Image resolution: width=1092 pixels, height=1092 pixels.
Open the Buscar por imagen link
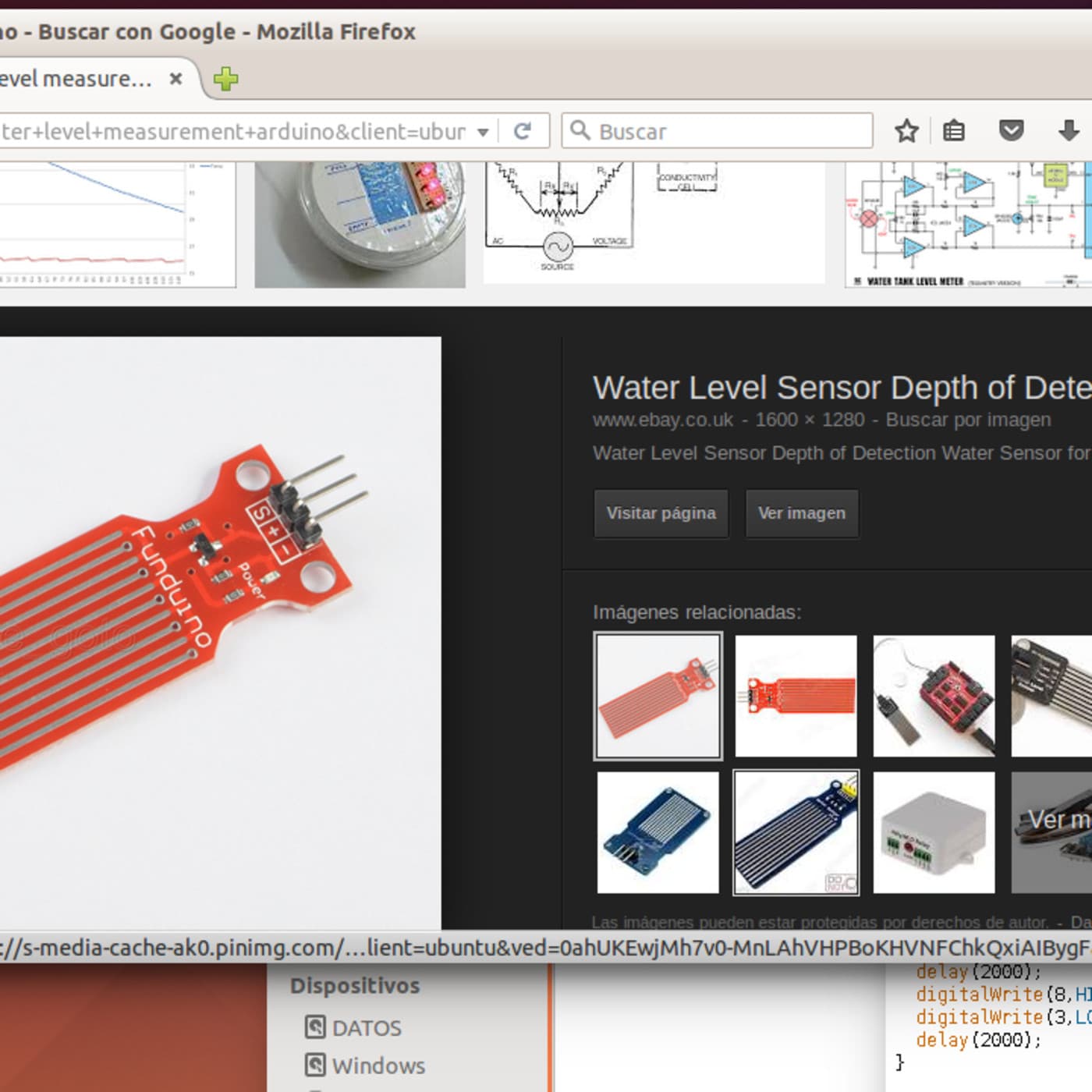tap(968, 420)
